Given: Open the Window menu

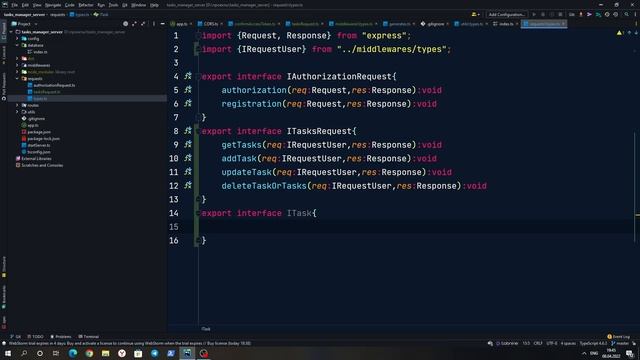Looking at the screenshot, I should 138,5.
